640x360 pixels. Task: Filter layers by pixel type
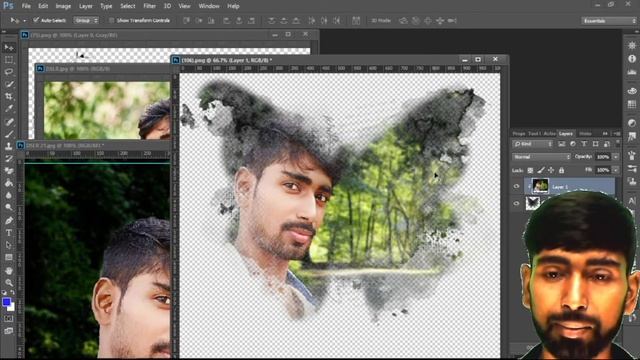coord(562,144)
